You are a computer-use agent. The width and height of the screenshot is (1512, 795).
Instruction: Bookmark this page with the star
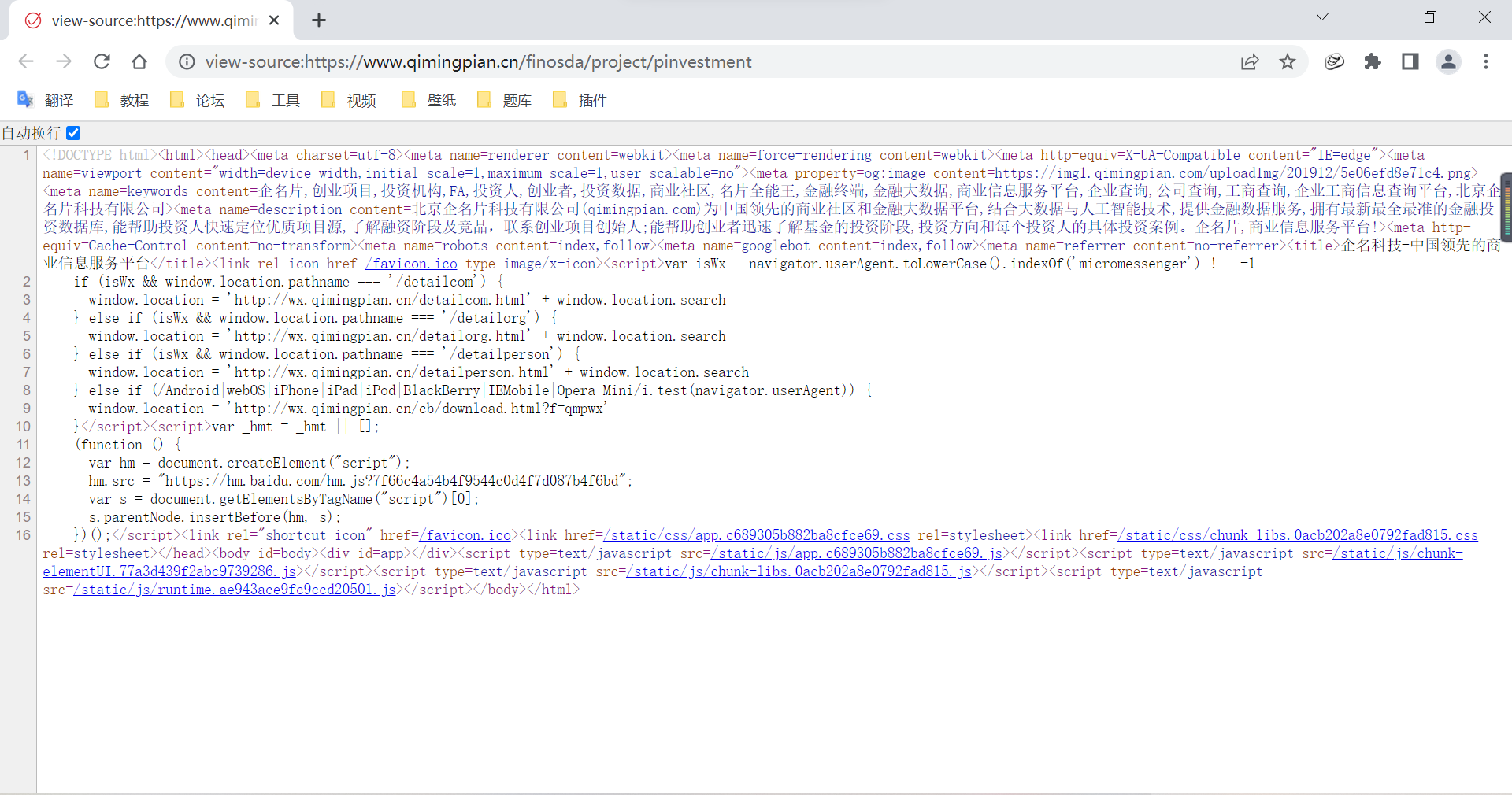point(1288,61)
